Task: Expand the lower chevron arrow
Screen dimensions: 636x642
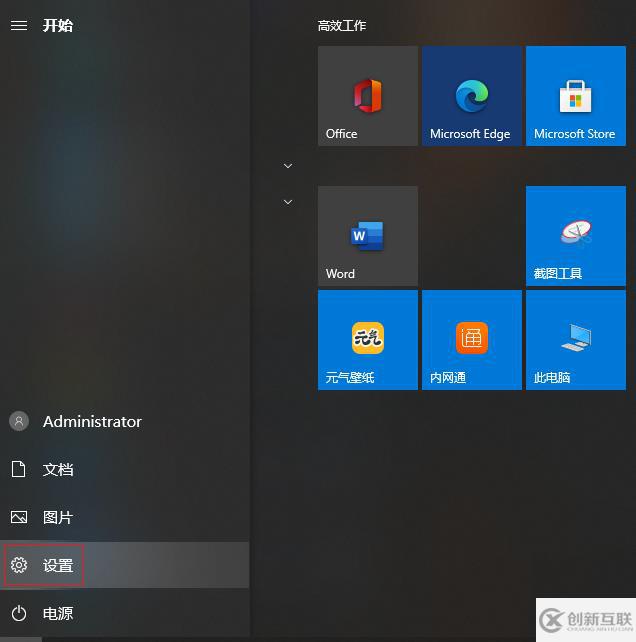Action: tap(288, 202)
